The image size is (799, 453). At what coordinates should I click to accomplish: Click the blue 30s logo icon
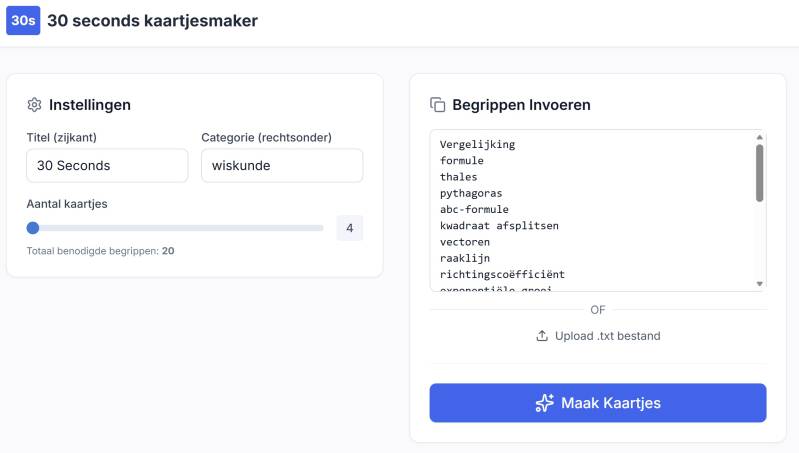(x=23, y=20)
